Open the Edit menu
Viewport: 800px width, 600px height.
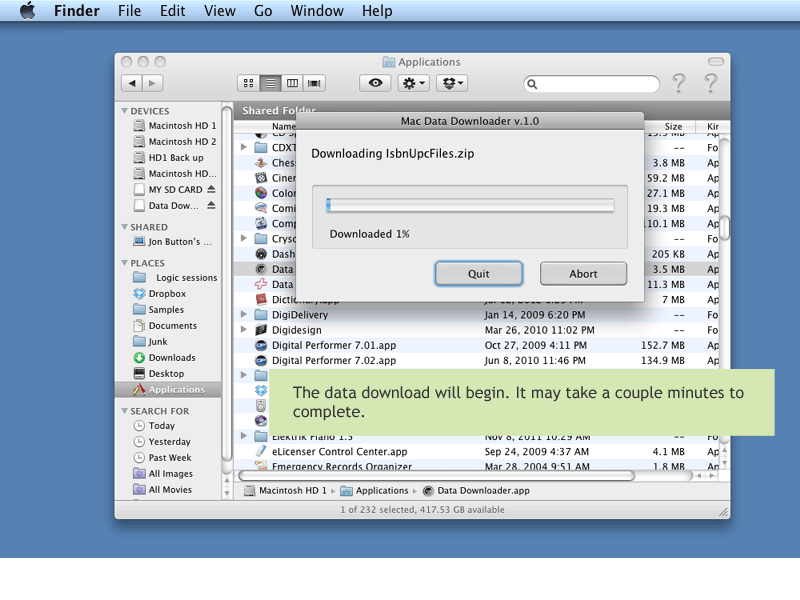coord(172,11)
